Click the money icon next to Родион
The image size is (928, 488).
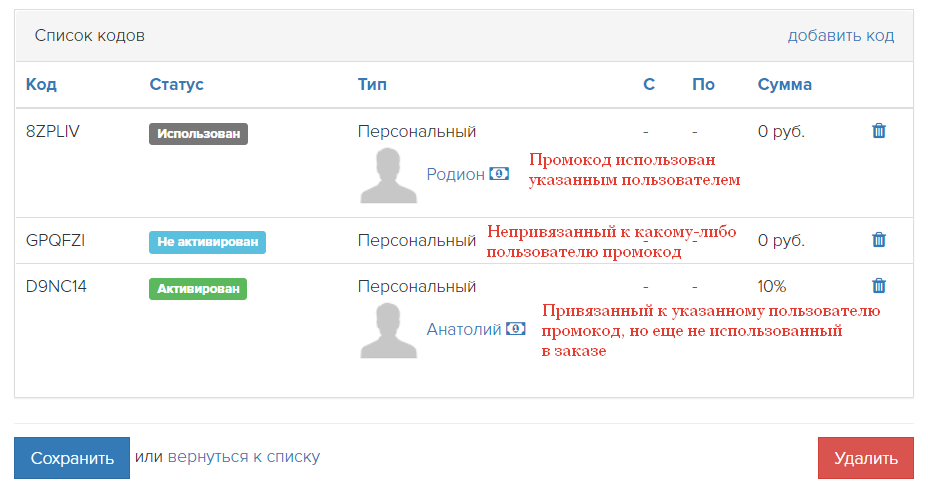(499, 174)
